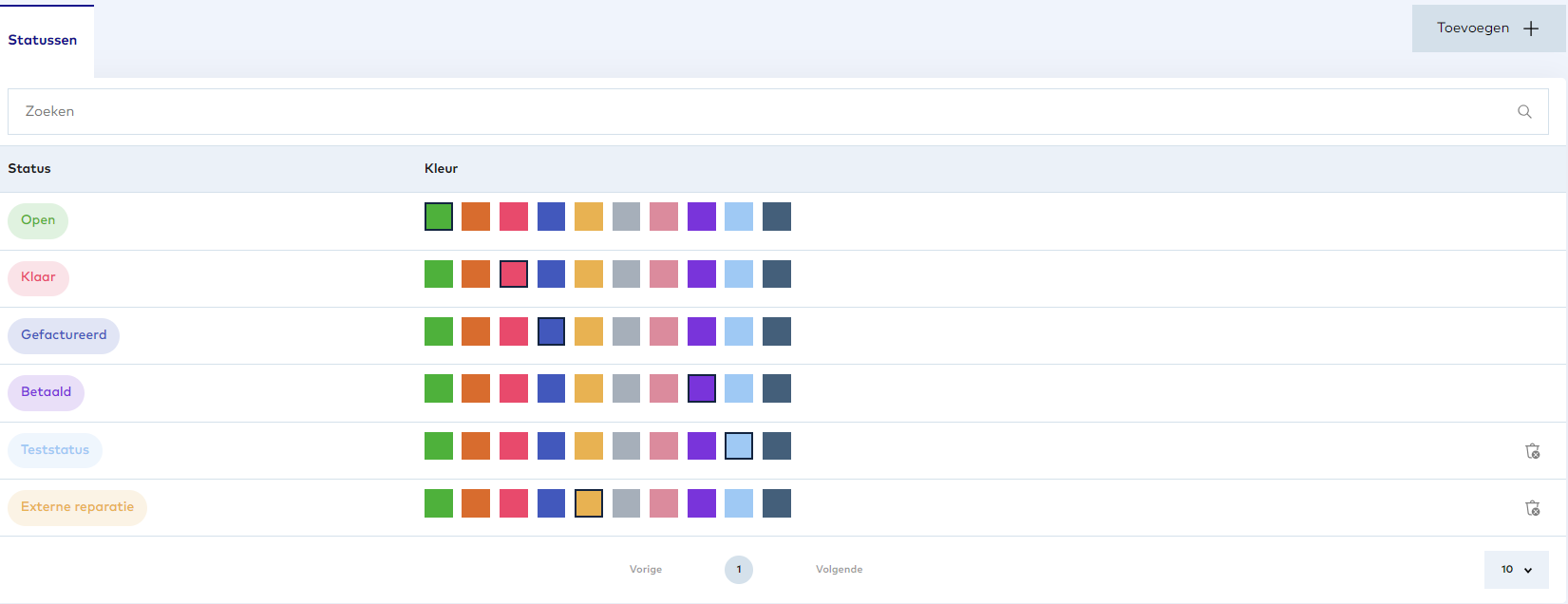Image resolution: width=1568 pixels, height=604 pixels.
Task: Delete the Externe reparatie status
Action: pos(1532,508)
